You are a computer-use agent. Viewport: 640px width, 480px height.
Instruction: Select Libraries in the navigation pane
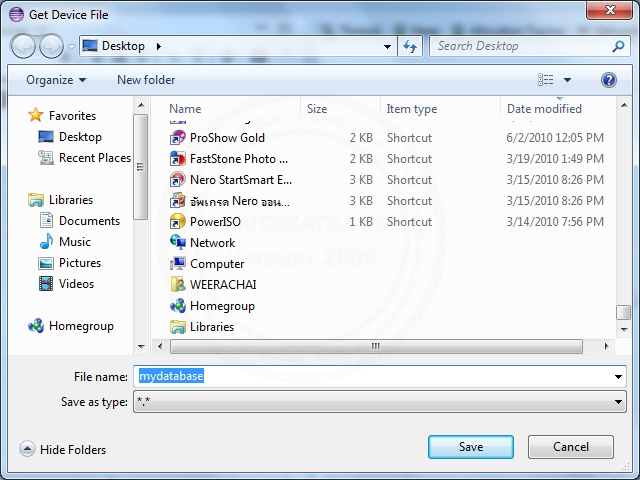pyautogui.click(x=60, y=200)
